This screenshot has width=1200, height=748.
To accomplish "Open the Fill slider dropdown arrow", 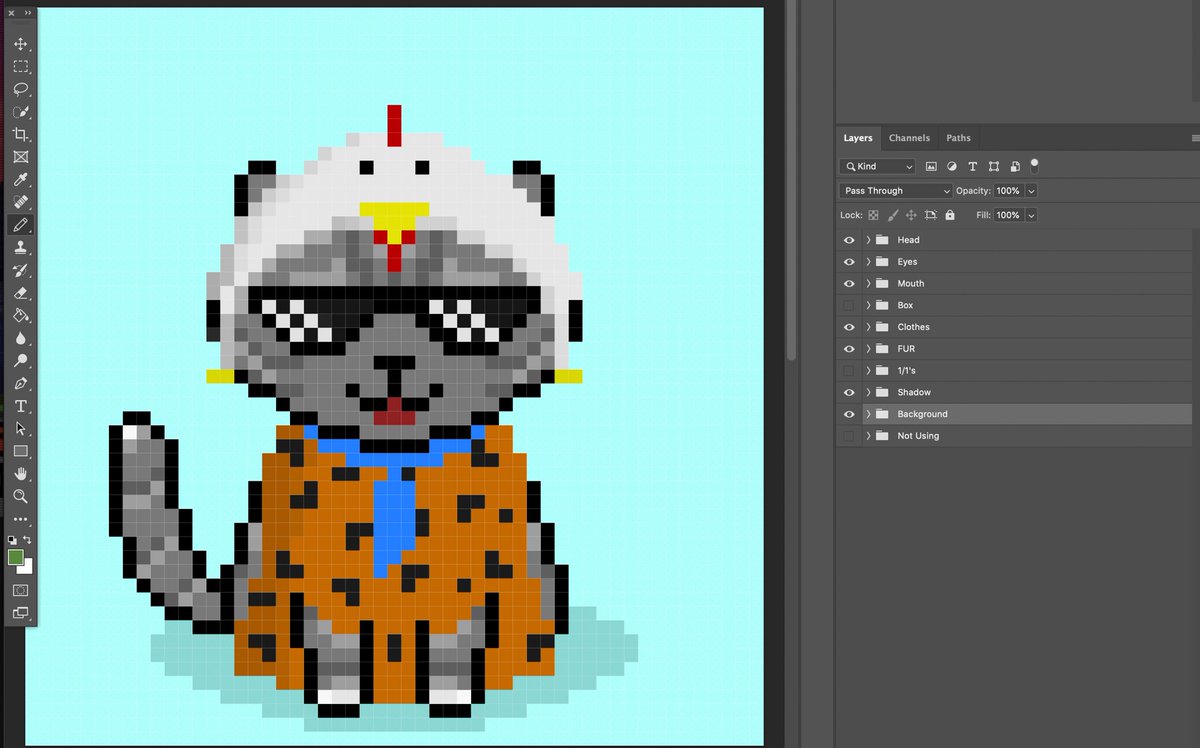I will (1032, 215).
